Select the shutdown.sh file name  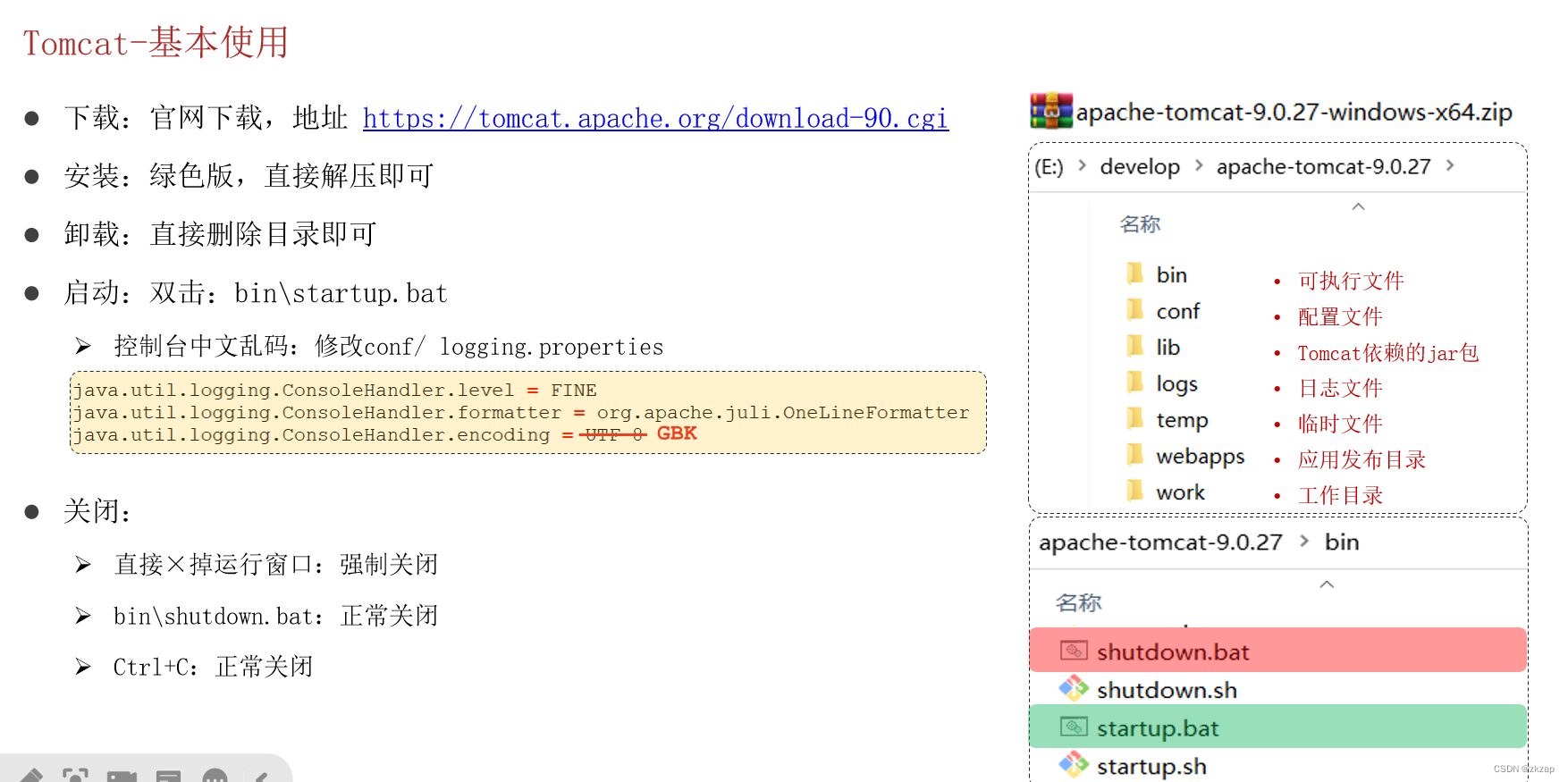1167,691
